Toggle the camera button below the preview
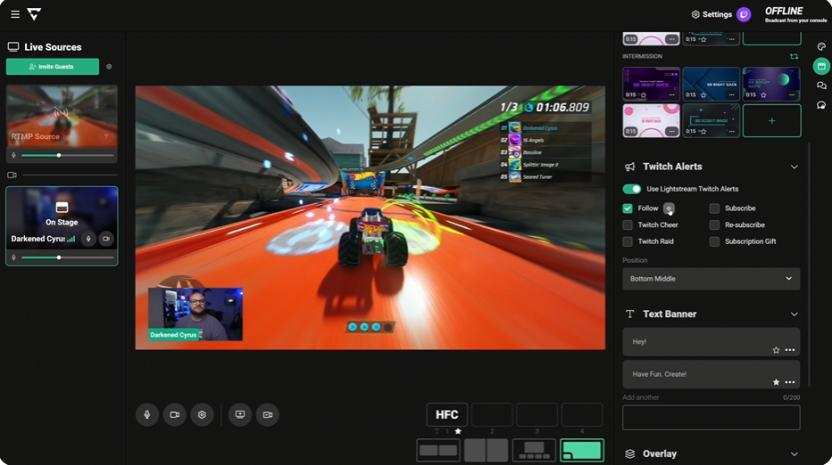 click(175, 415)
